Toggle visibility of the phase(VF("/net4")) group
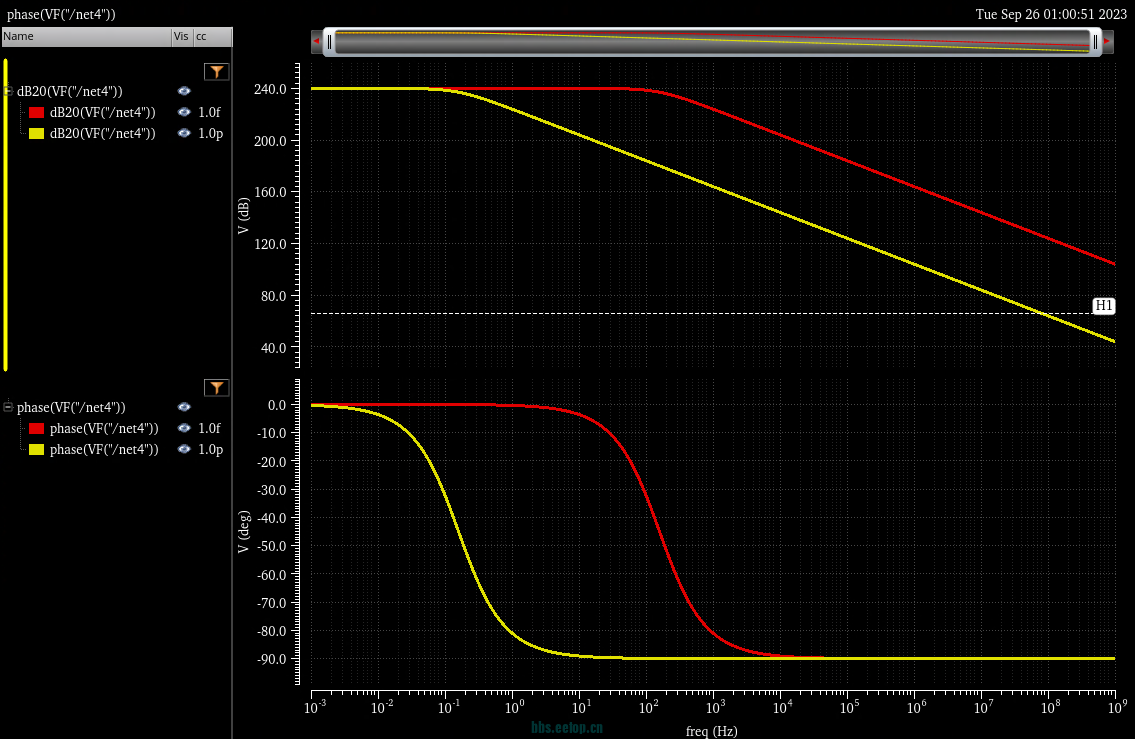Viewport: 1135px width, 739px height. [184, 407]
